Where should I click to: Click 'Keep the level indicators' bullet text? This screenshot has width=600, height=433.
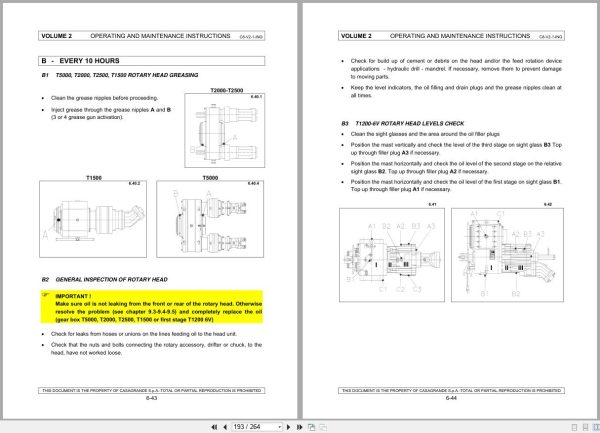pos(456,91)
